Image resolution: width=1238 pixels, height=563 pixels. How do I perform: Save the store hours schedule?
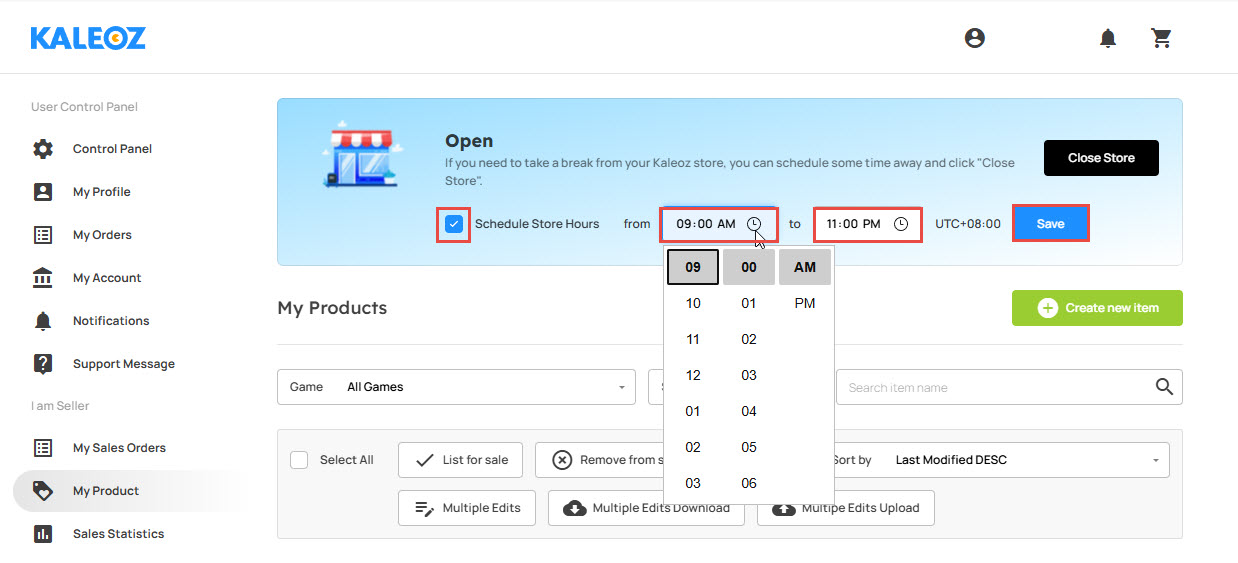click(x=1050, y=224)
